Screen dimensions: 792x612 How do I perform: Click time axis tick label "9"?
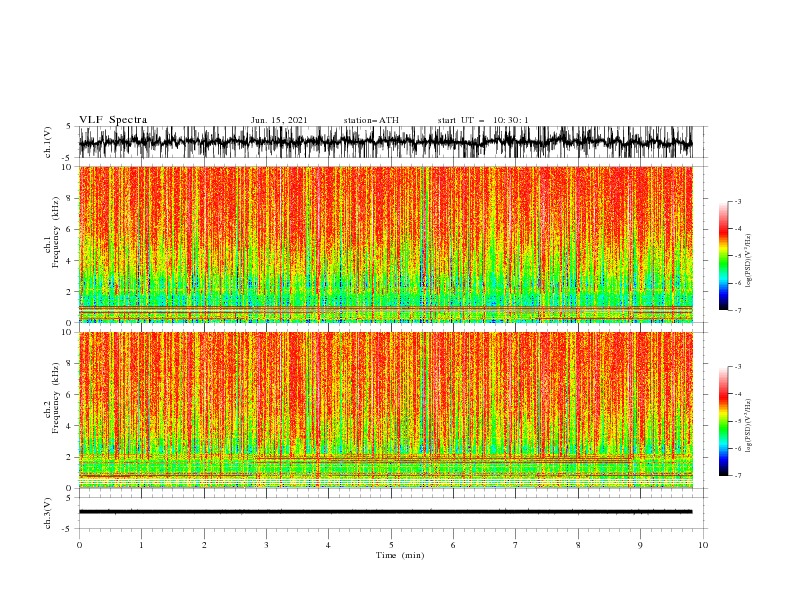(x=640, y=545)
